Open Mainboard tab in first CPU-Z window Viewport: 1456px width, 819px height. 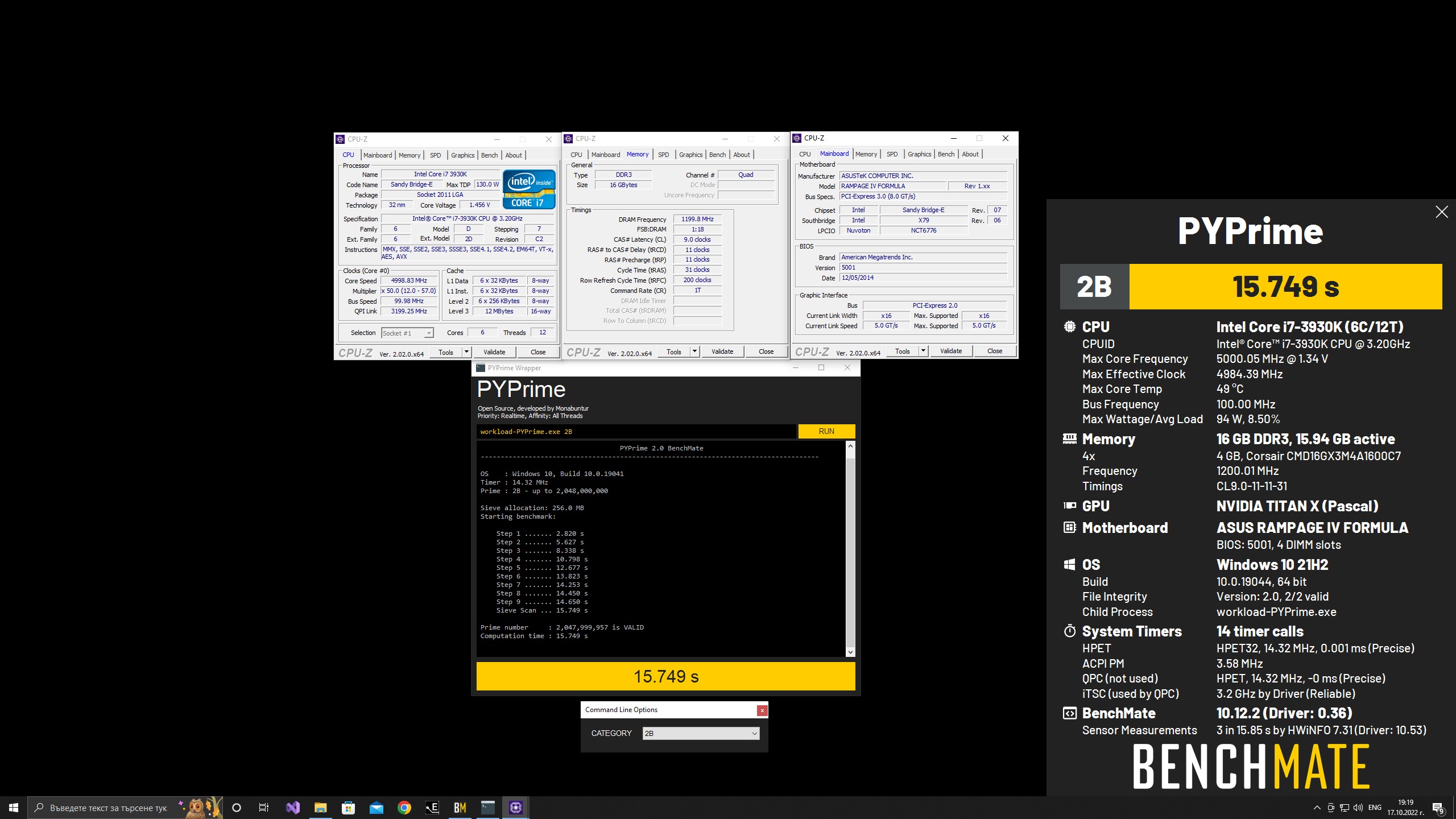coord(378,155)
